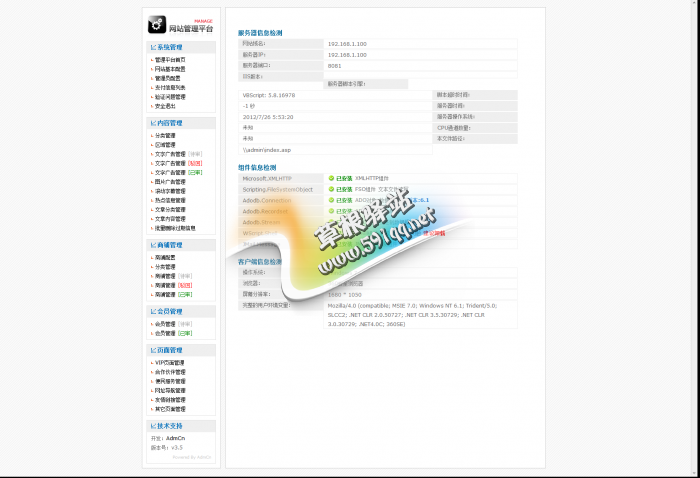Open 商铺管理 [驳回] entry

point(174,285)
